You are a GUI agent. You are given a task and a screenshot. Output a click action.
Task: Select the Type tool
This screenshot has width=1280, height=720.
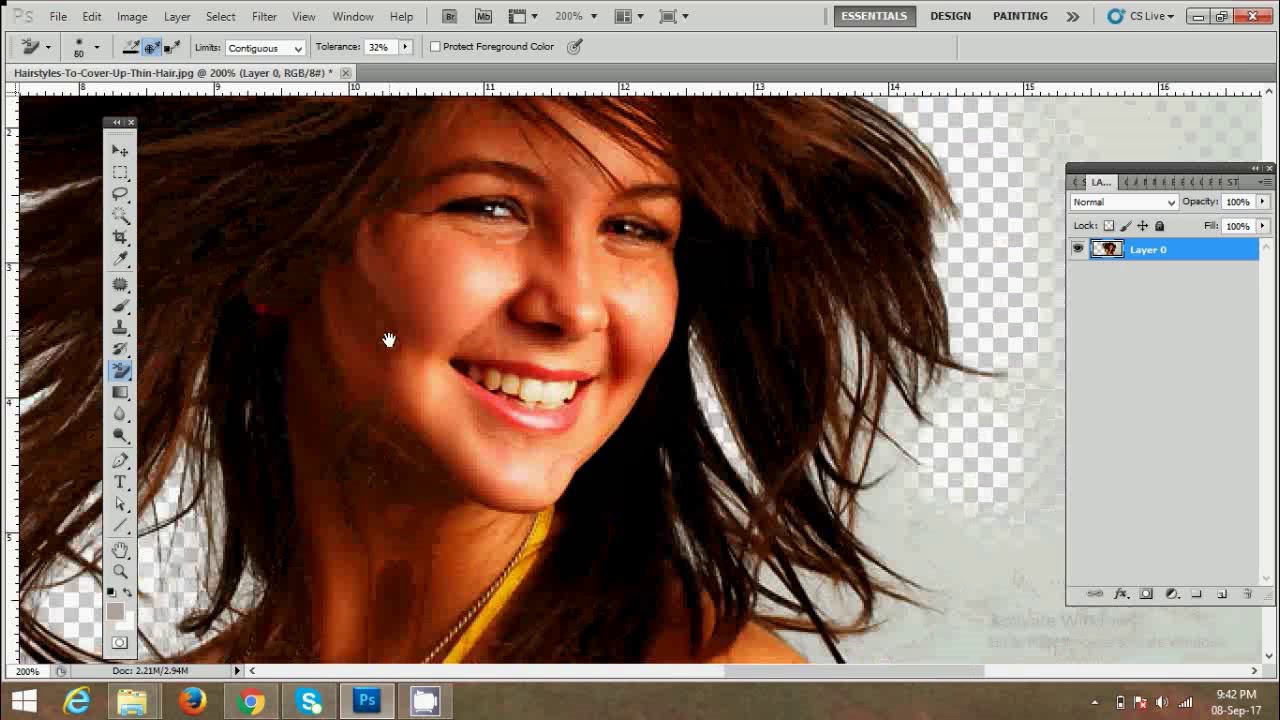(120, 483)
